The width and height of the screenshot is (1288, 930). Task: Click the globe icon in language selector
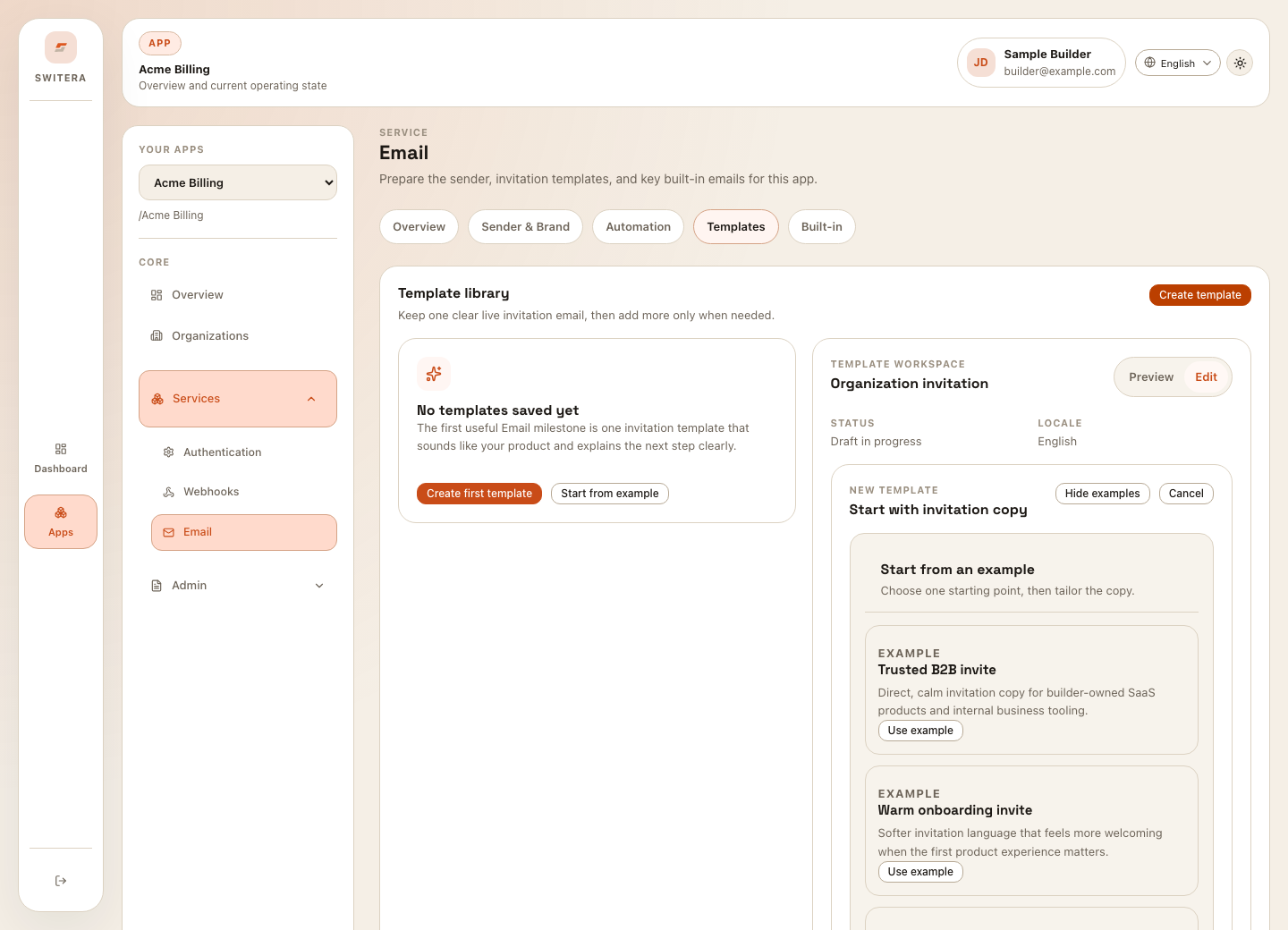tap(1150, 63)
